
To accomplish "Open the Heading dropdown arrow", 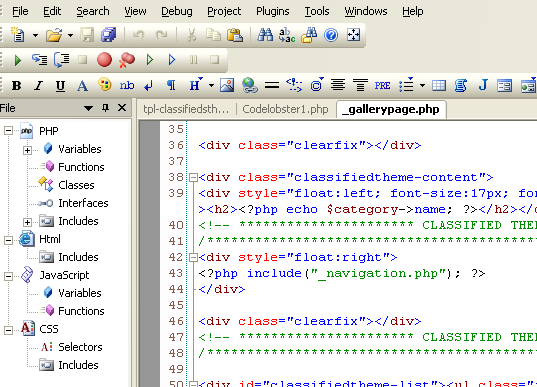I will 211,85.
